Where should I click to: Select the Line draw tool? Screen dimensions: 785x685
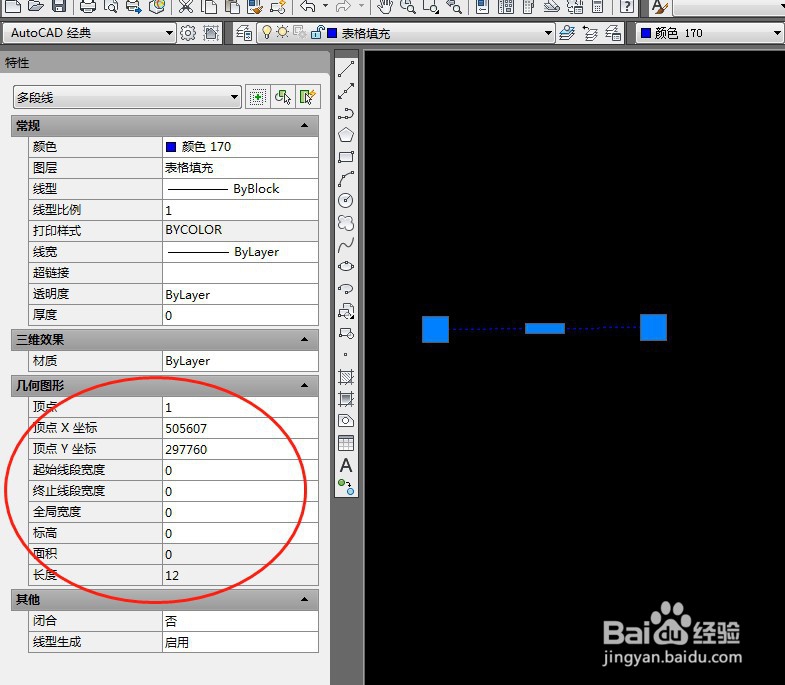346,69
